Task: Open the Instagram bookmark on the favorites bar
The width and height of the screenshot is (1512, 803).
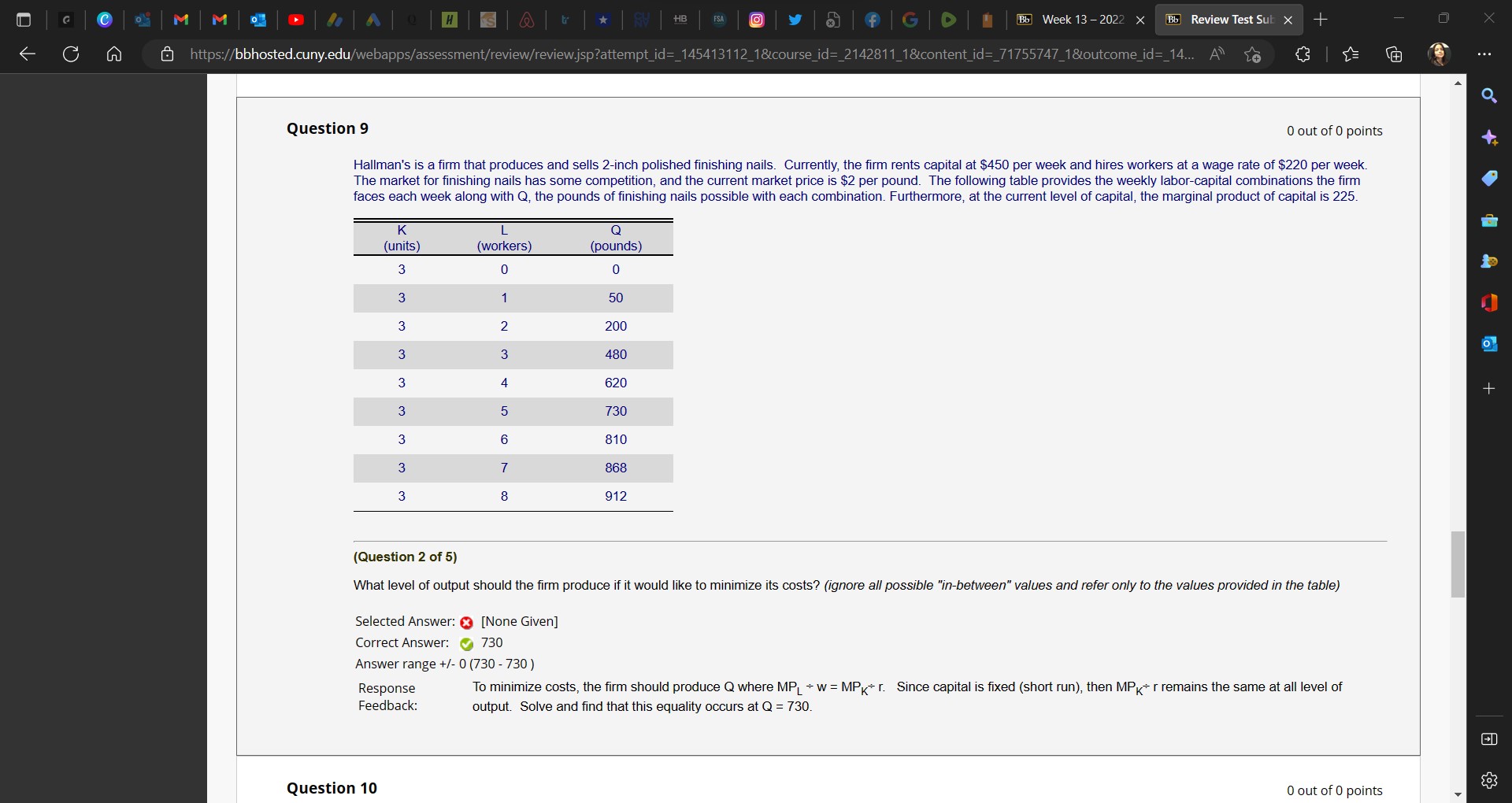Action: [757, 20]
